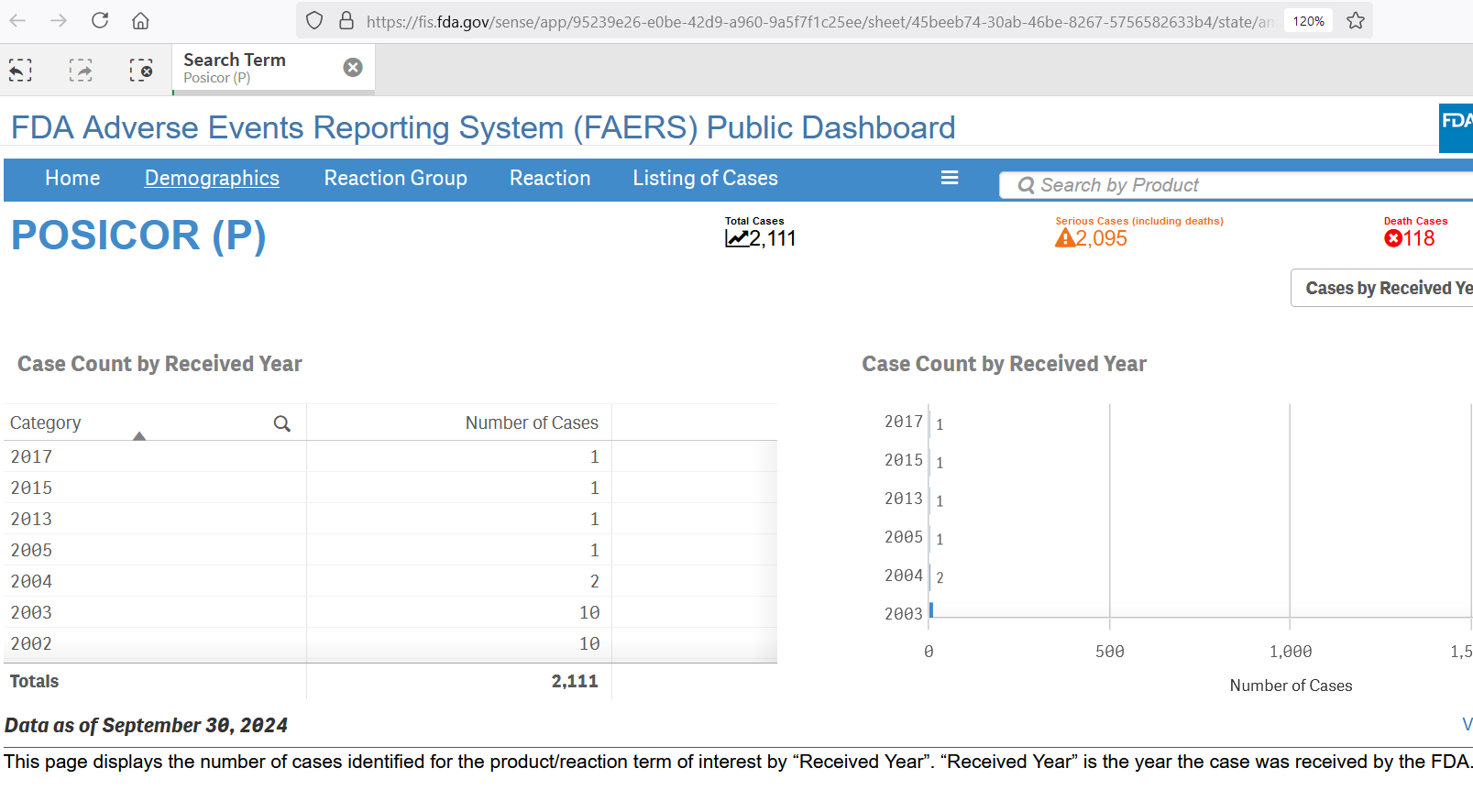Viewport: 1473px width, 812px height.
Task: Click the magnifier in product search
Action: (x=1027, y=186)
